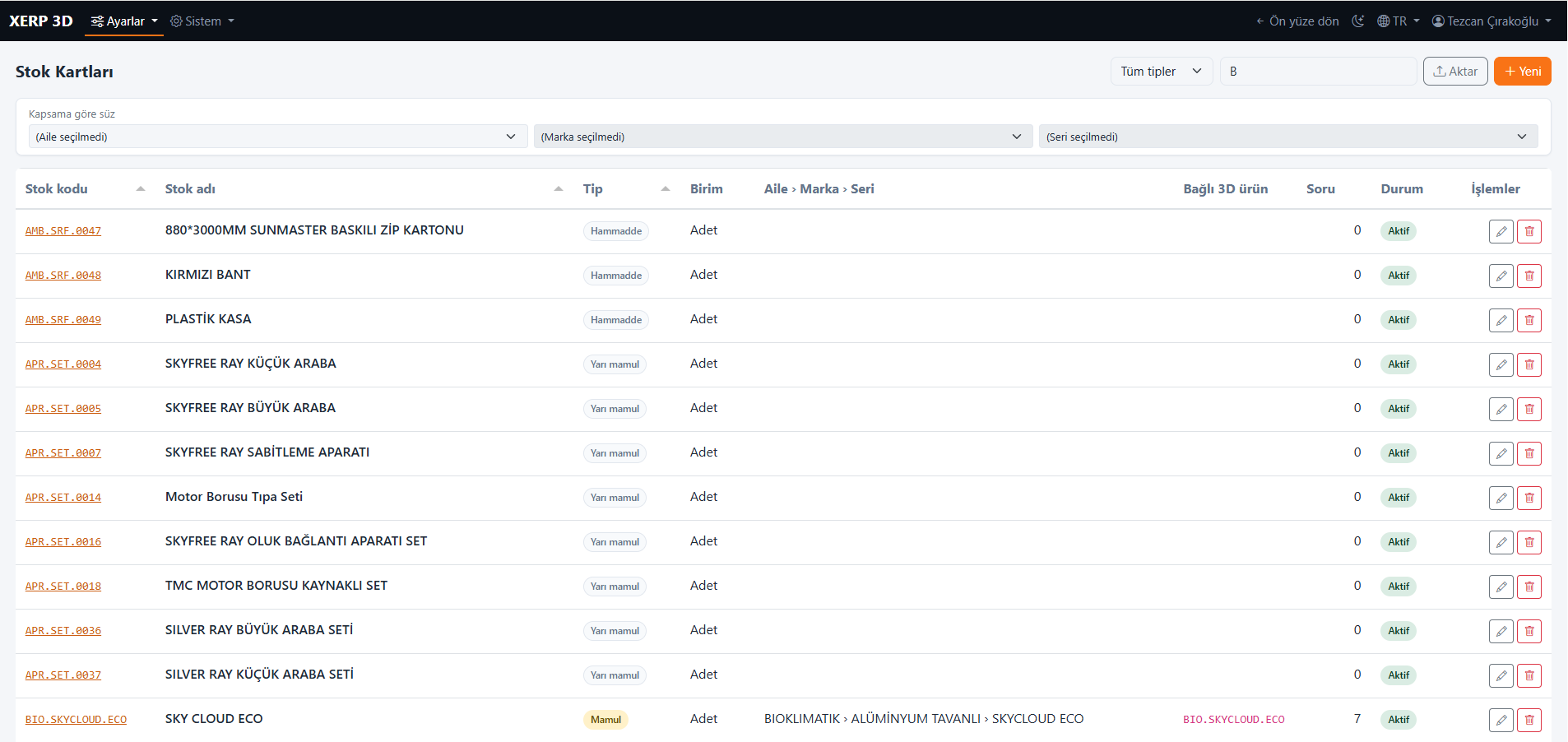Viewport: 1568px width, 742px height.
Task: Click the Mamul type badge
Action: click(605, 720)
